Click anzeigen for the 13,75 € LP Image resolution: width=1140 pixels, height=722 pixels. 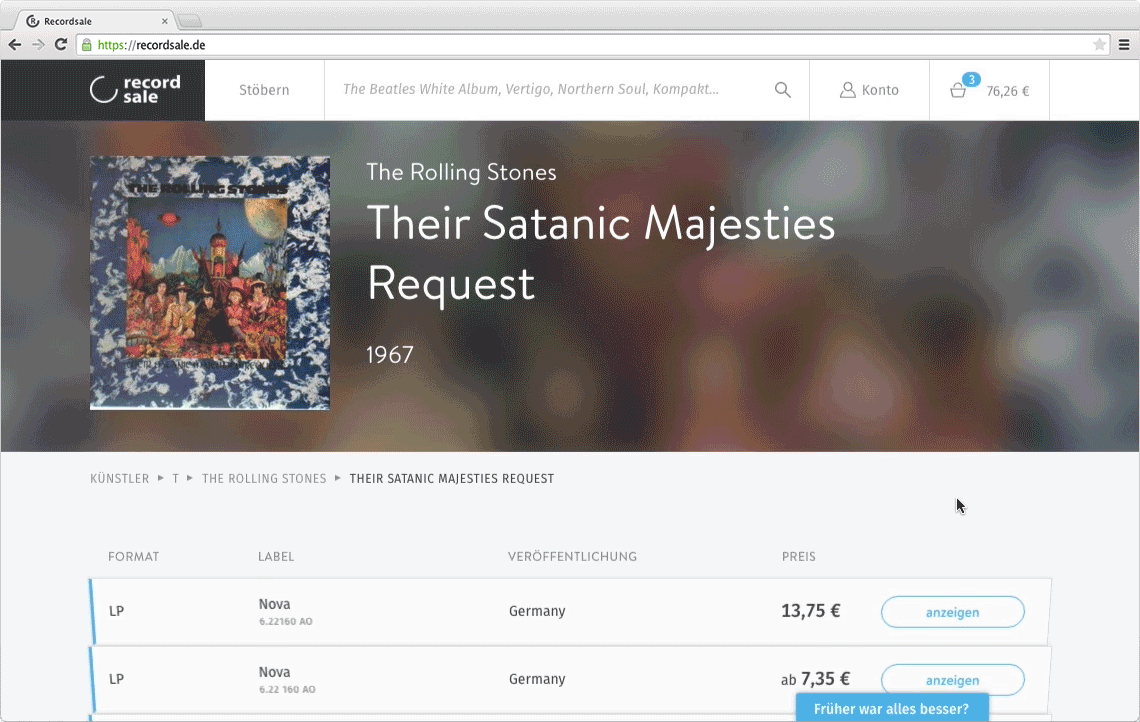[x=952, y=612]
